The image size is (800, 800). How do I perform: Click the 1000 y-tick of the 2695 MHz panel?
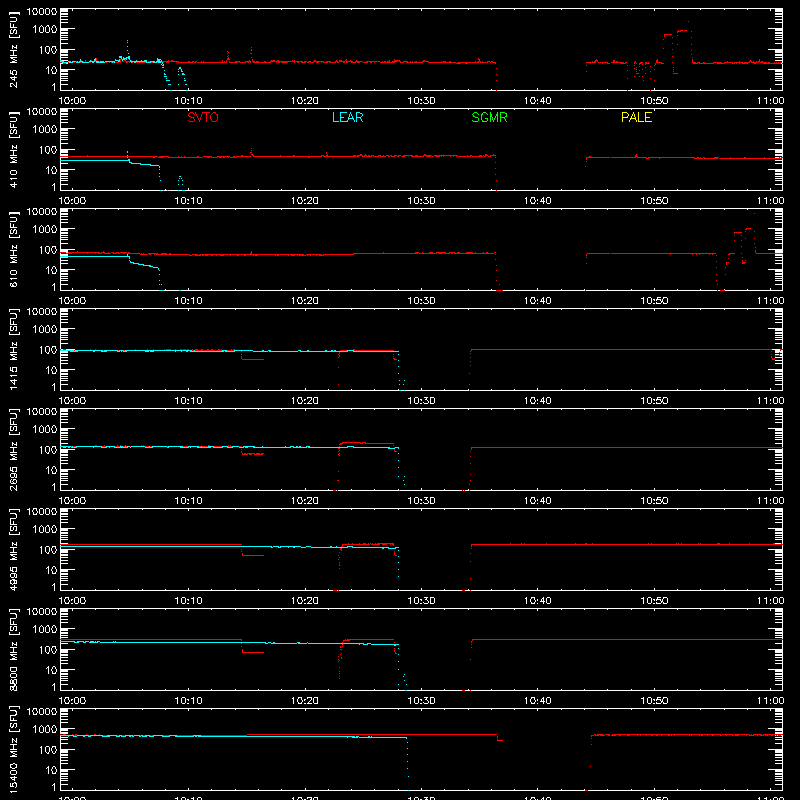coord(45,429)
